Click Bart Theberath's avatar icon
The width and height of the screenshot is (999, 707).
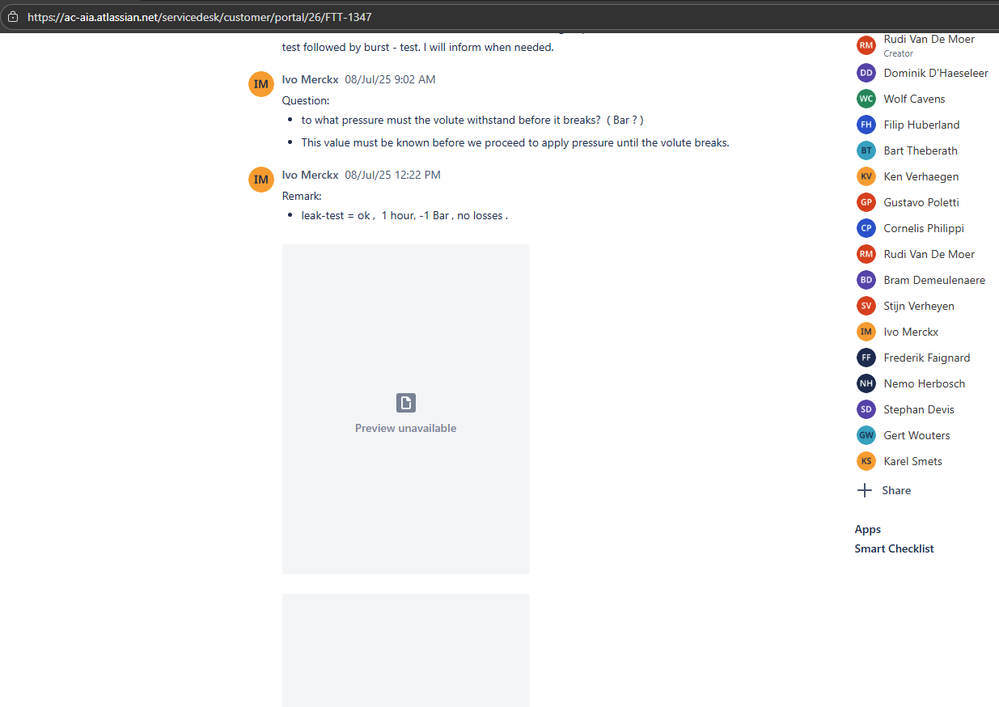tap(865, 150)
